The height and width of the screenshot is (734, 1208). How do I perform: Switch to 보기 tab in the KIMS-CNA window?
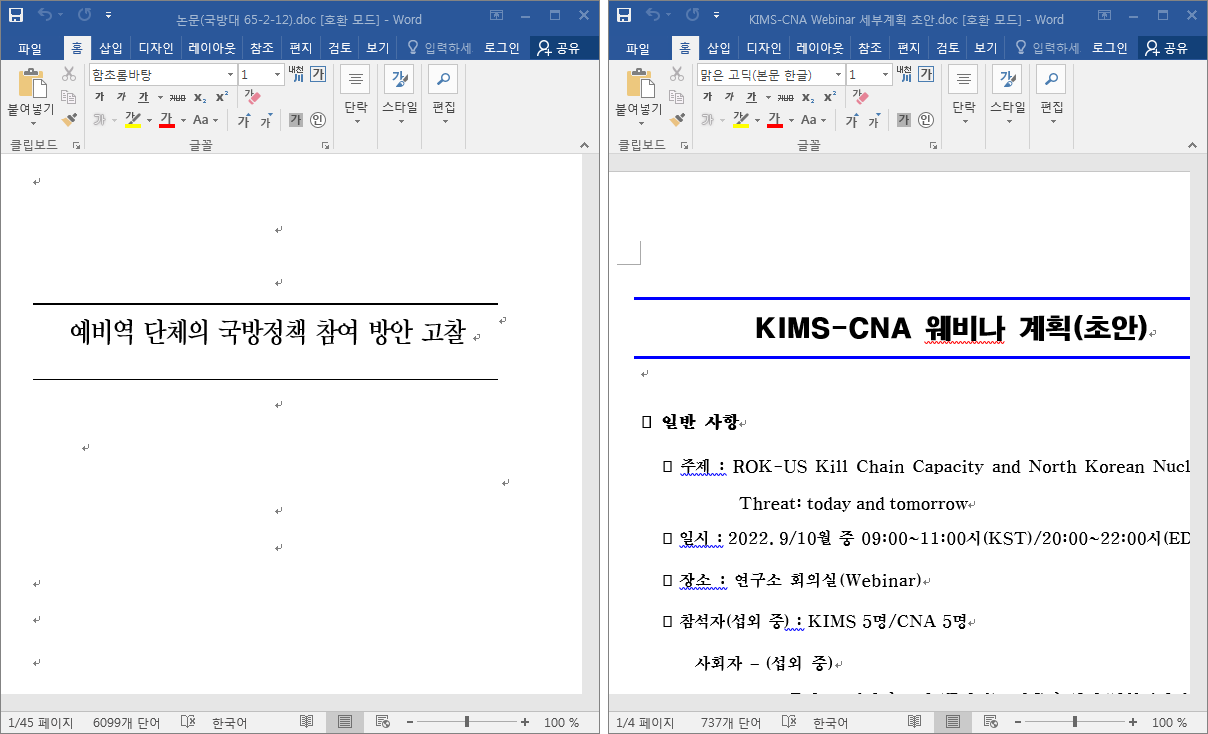tap(985, 48)
